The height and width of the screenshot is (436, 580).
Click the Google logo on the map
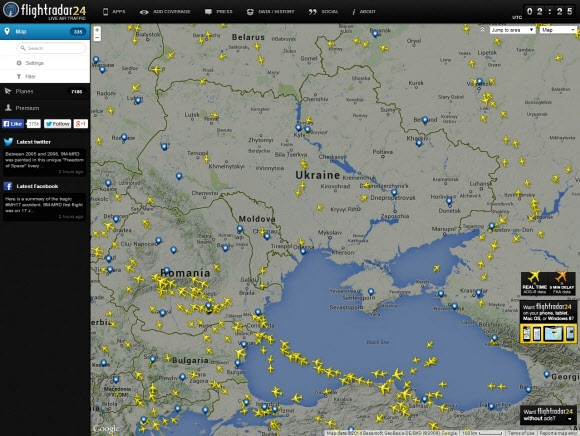106,428
